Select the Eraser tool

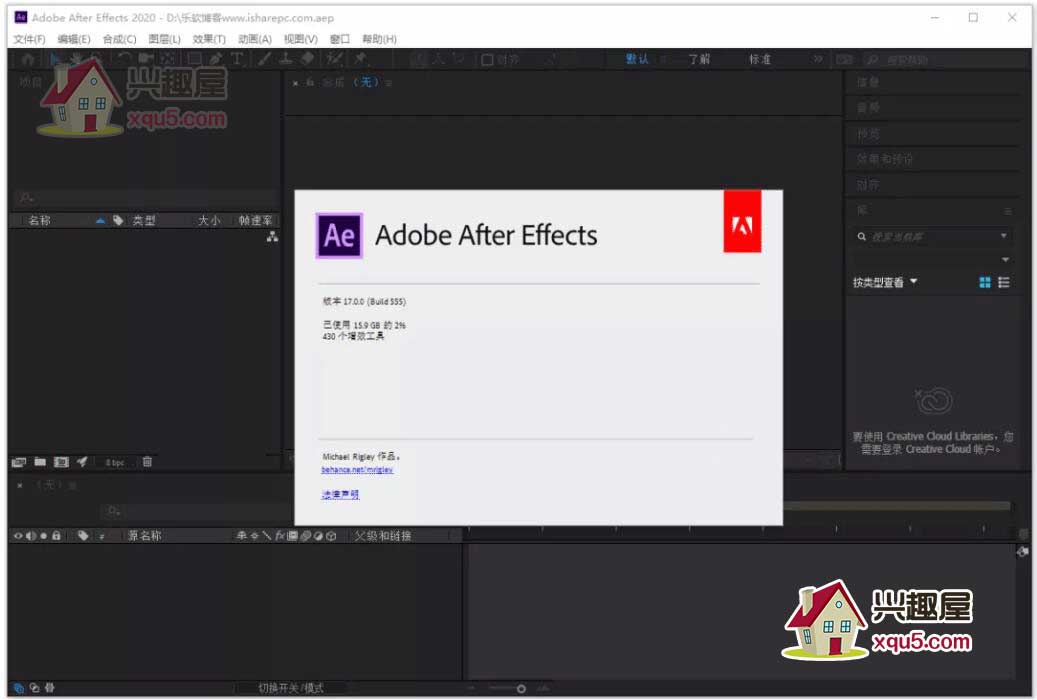coord(308,59)
